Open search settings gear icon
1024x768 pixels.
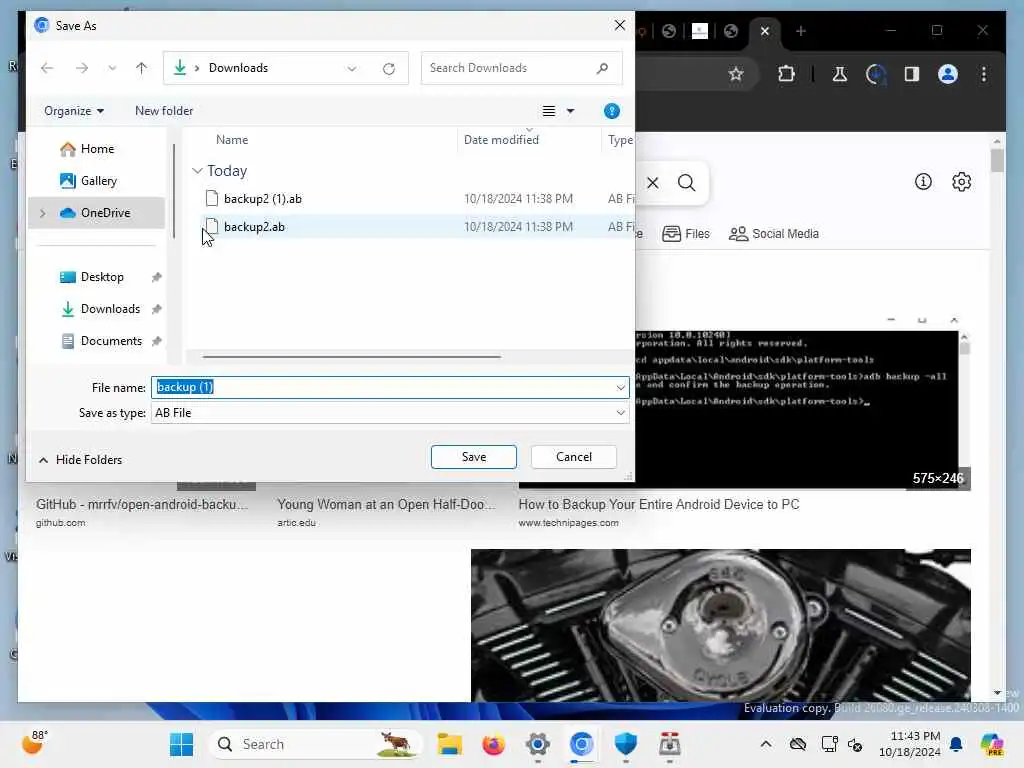point(961,182)
